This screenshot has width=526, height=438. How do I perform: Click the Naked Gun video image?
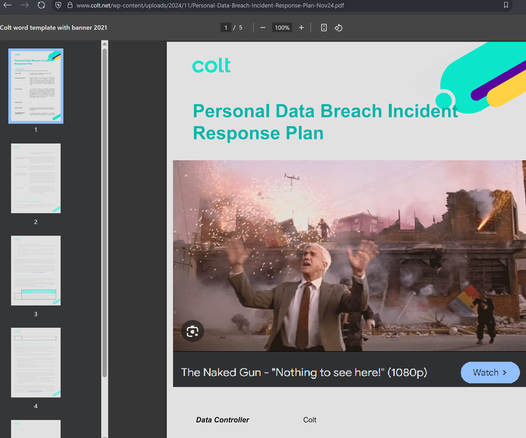(x=349, y=256)
